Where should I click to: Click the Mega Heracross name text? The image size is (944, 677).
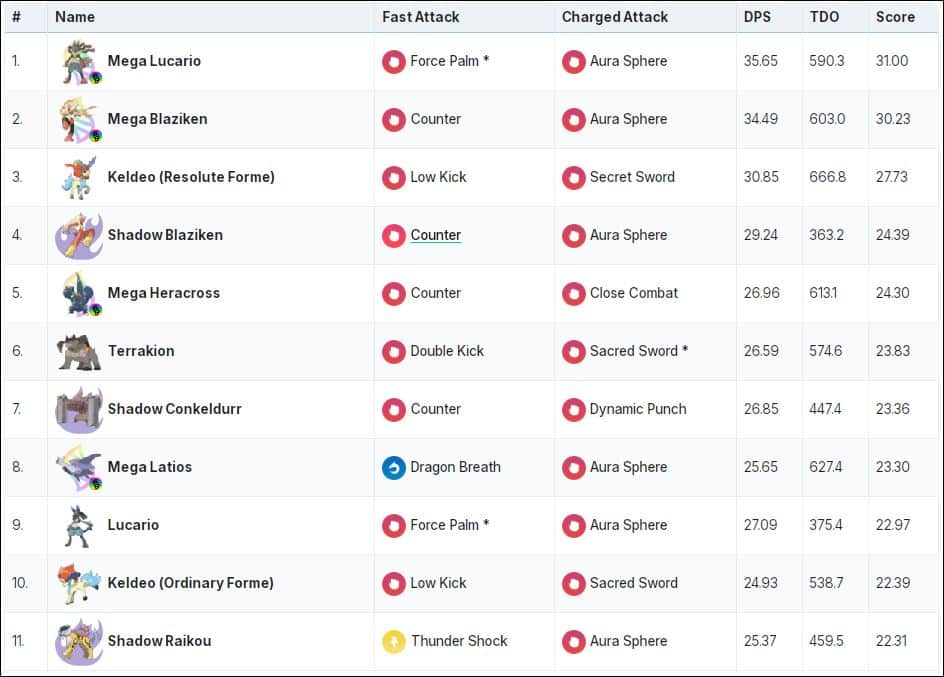click(x=163, y=293)
